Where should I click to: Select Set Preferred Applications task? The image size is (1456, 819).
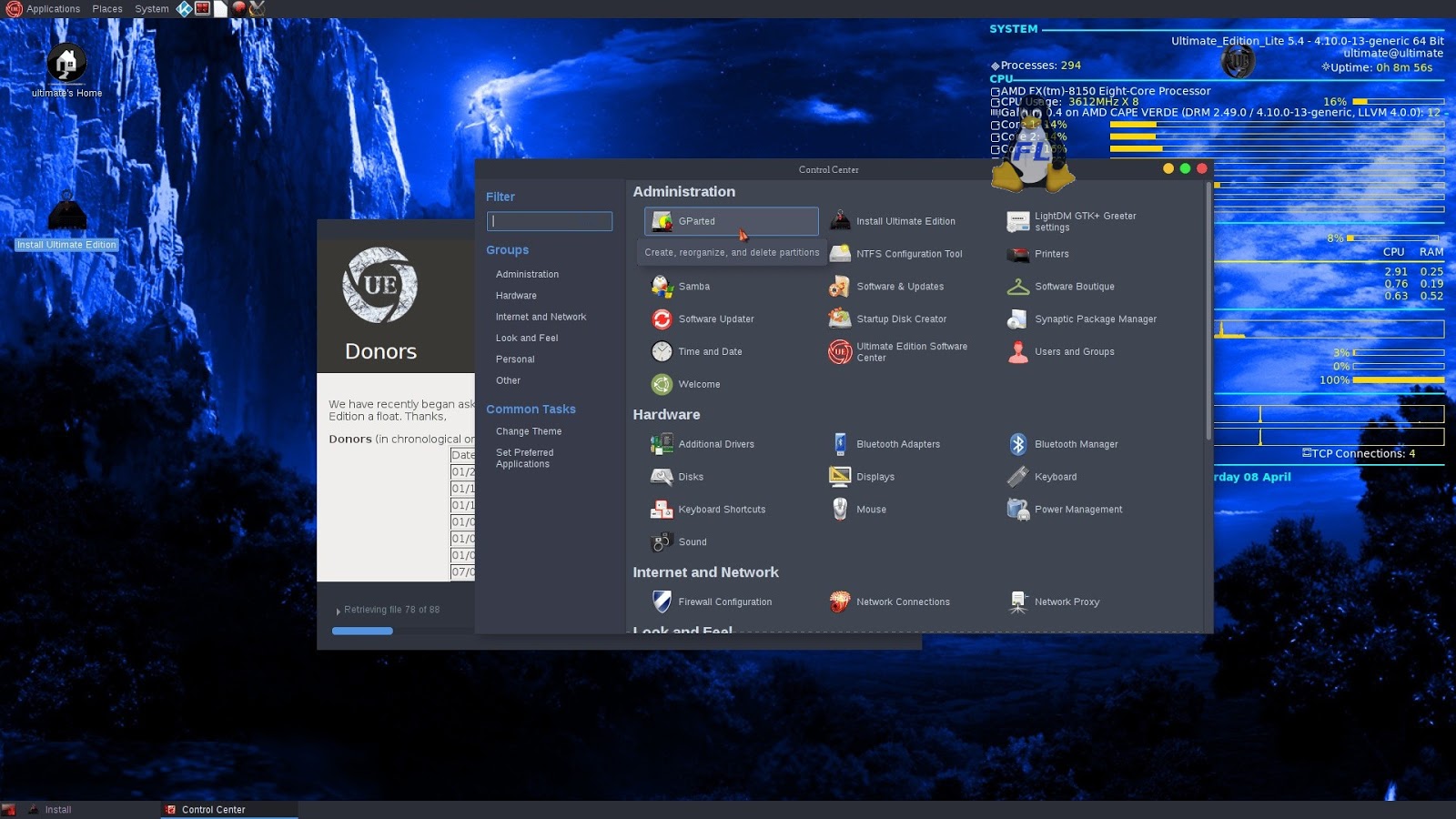(x=524, y=458)
